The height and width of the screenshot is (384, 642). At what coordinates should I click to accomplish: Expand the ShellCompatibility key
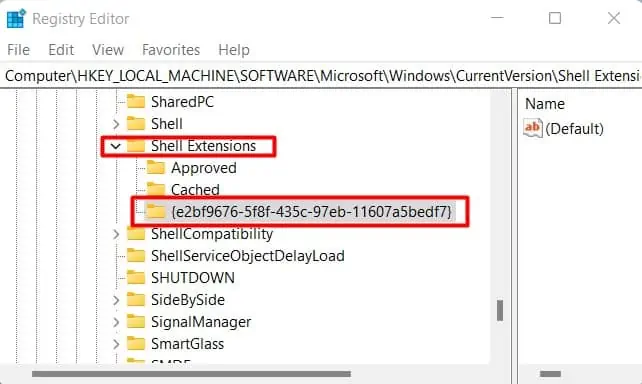point(116,234)
